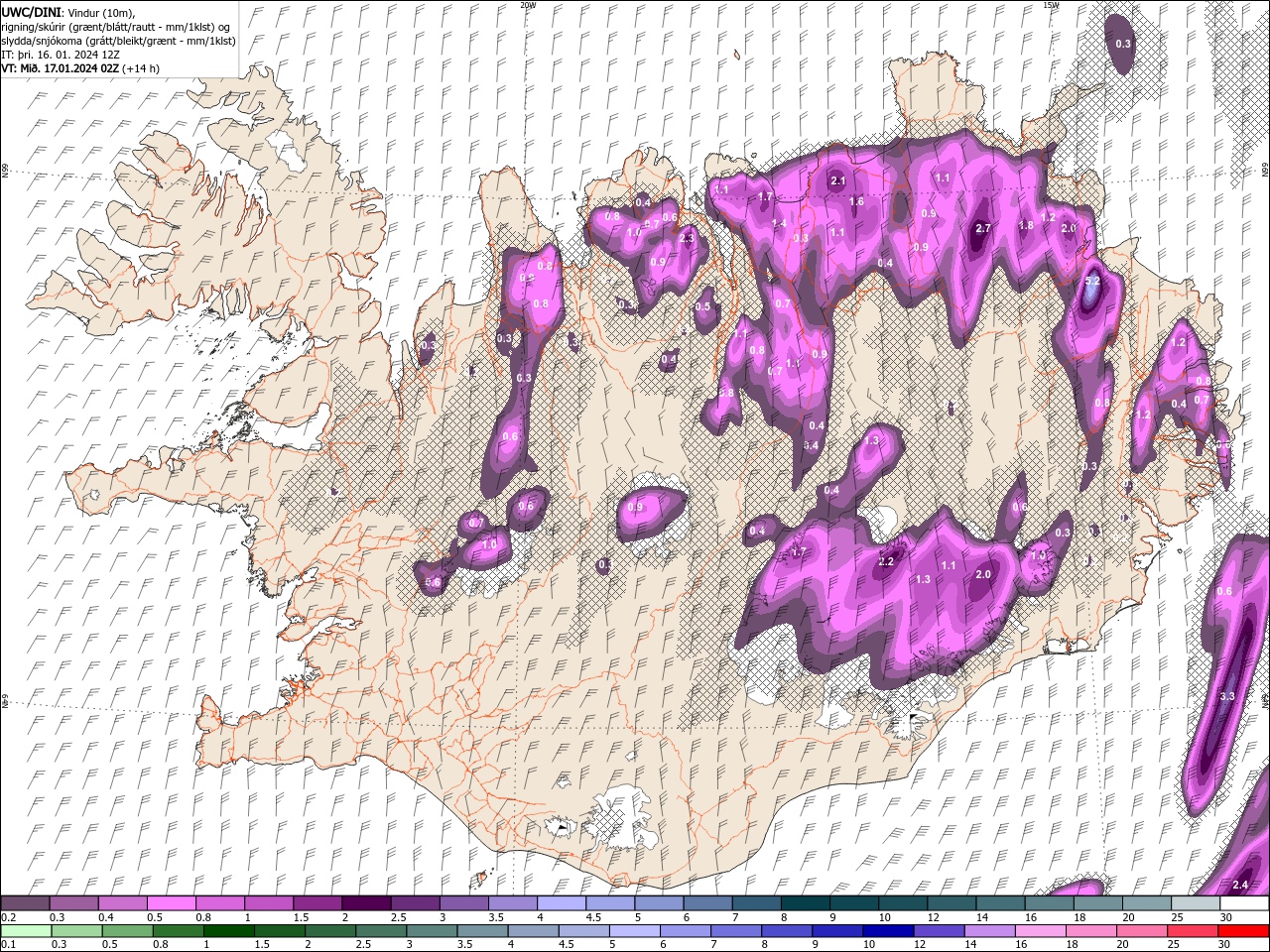Select upper legend swatch between 8 and 9
Viewport: 1270px width, 952px height.
[x=805, y=903]
